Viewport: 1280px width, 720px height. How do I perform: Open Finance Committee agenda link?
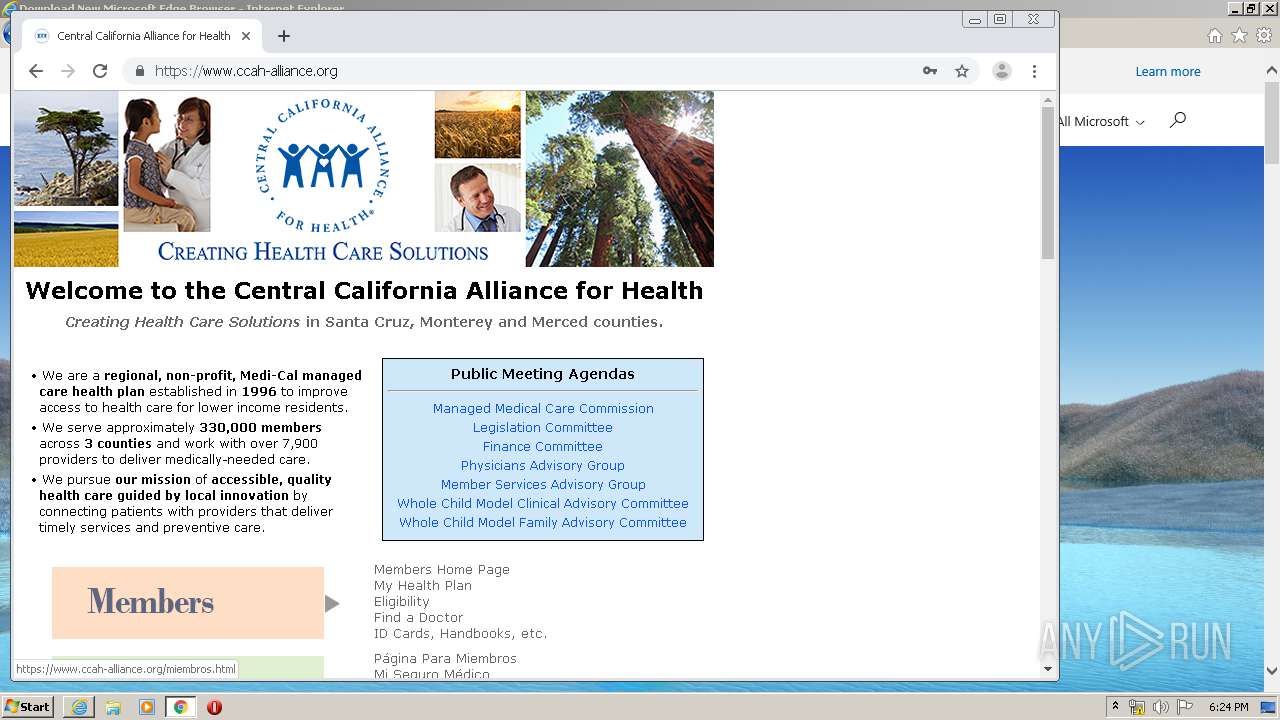coord(543,446)
